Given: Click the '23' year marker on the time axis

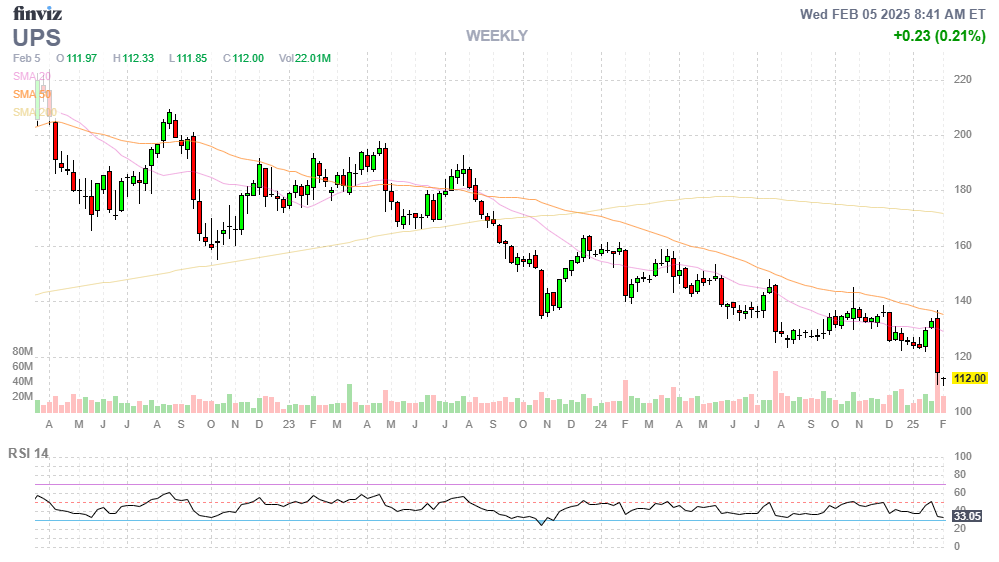Looking at the screenshot, I should click(288, 425).
